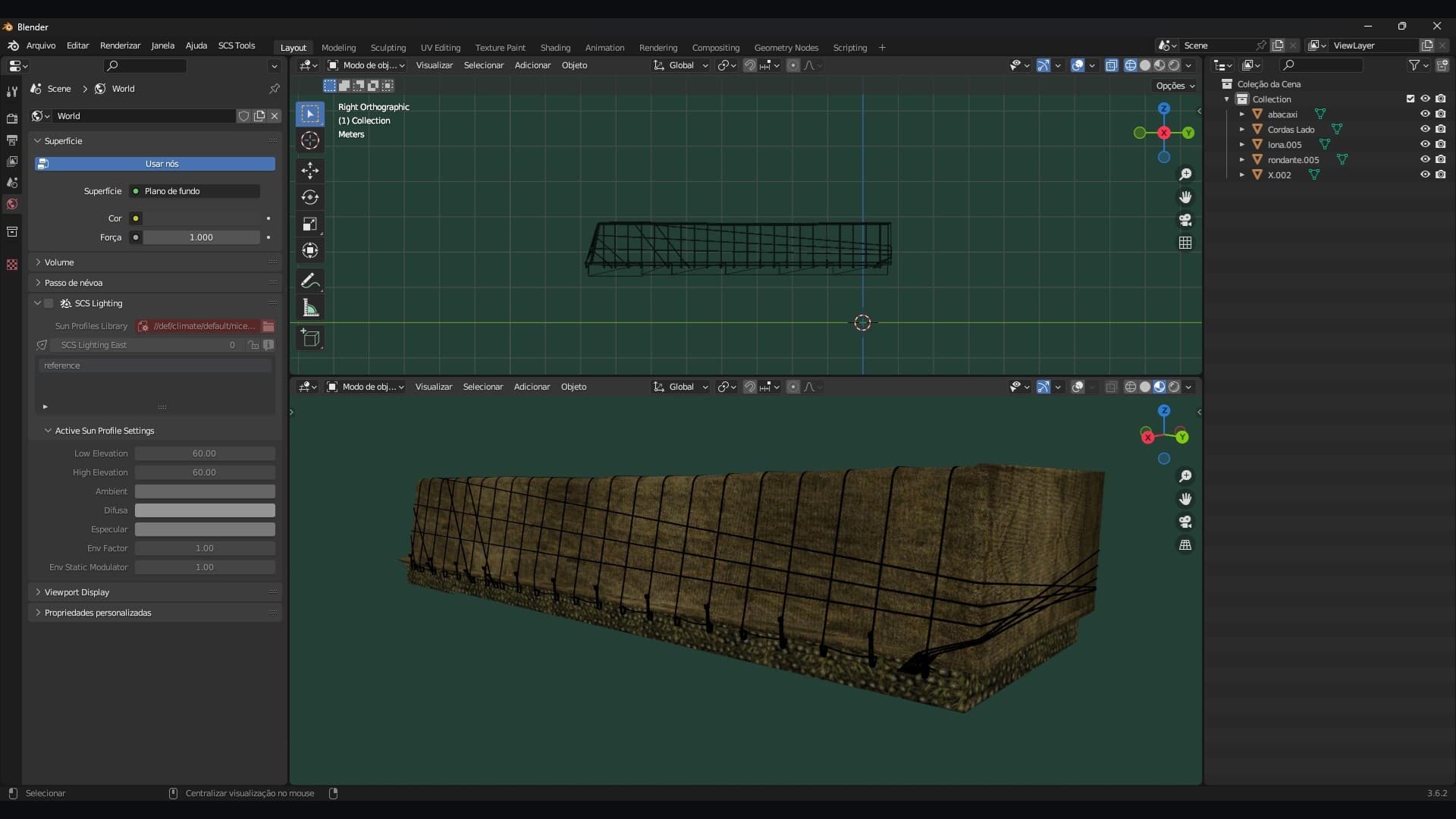
Task: Toggle X-ray in top viewport header
Action: pyautogui.click(x=1112, y=65)
